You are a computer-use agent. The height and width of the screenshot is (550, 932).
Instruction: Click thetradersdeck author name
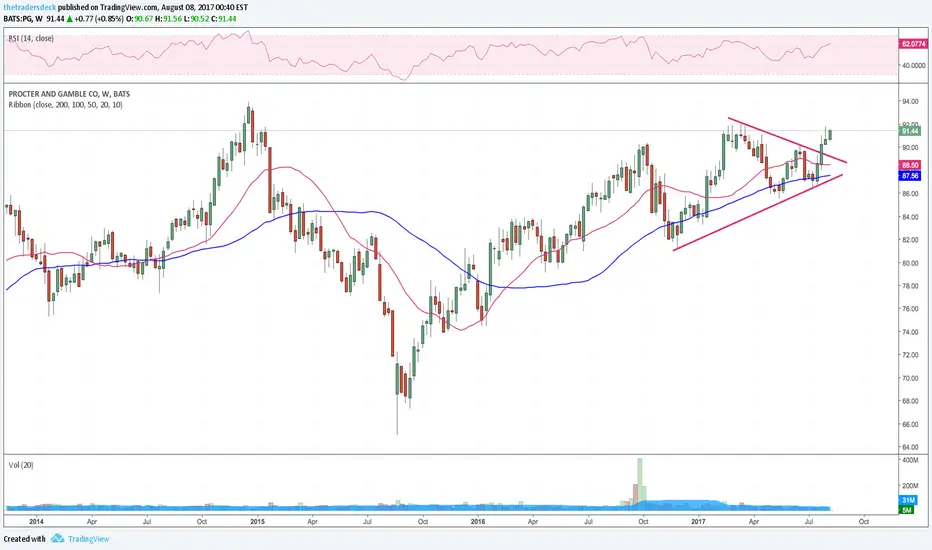click(x=30, y=8)
